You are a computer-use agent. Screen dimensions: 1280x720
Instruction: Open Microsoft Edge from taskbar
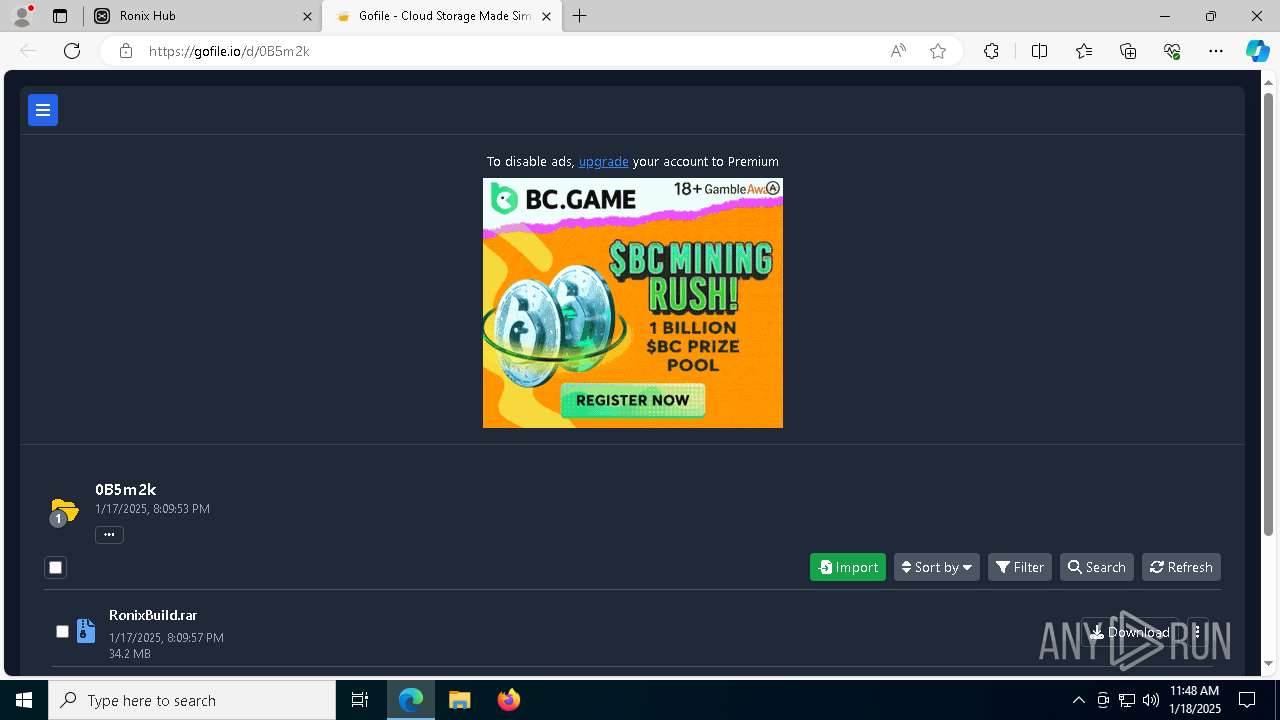tap(411, 700)
